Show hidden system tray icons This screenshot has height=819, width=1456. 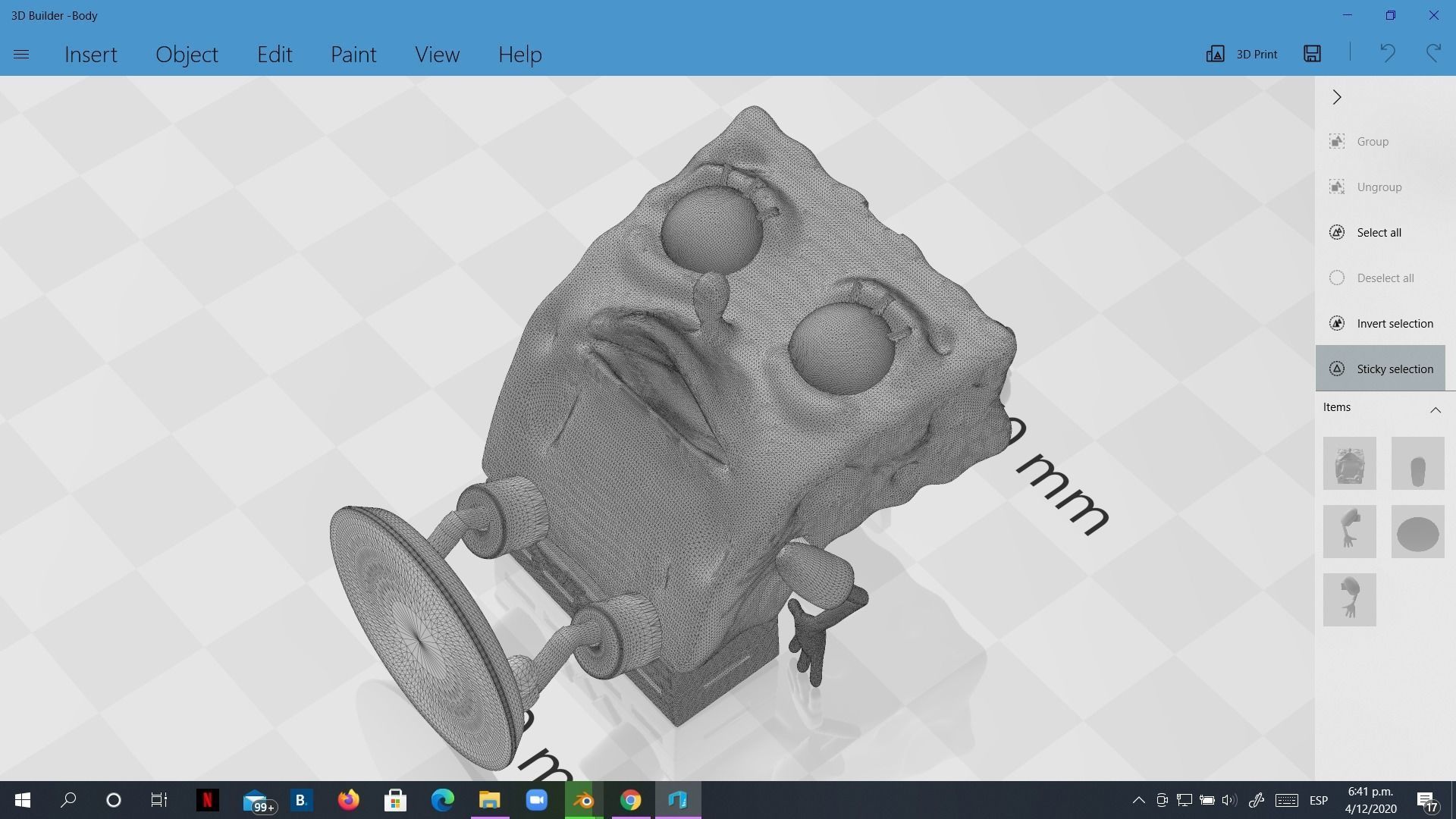coord(1138,800)
